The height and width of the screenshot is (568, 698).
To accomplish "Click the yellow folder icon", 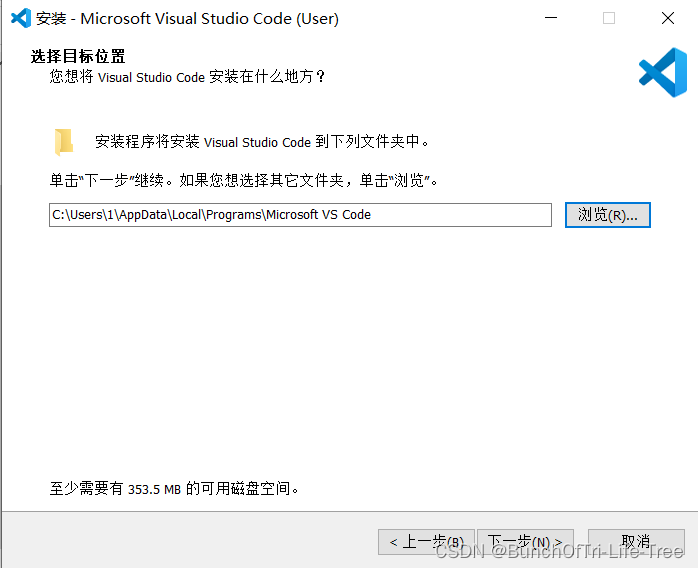I will (64, 142).
